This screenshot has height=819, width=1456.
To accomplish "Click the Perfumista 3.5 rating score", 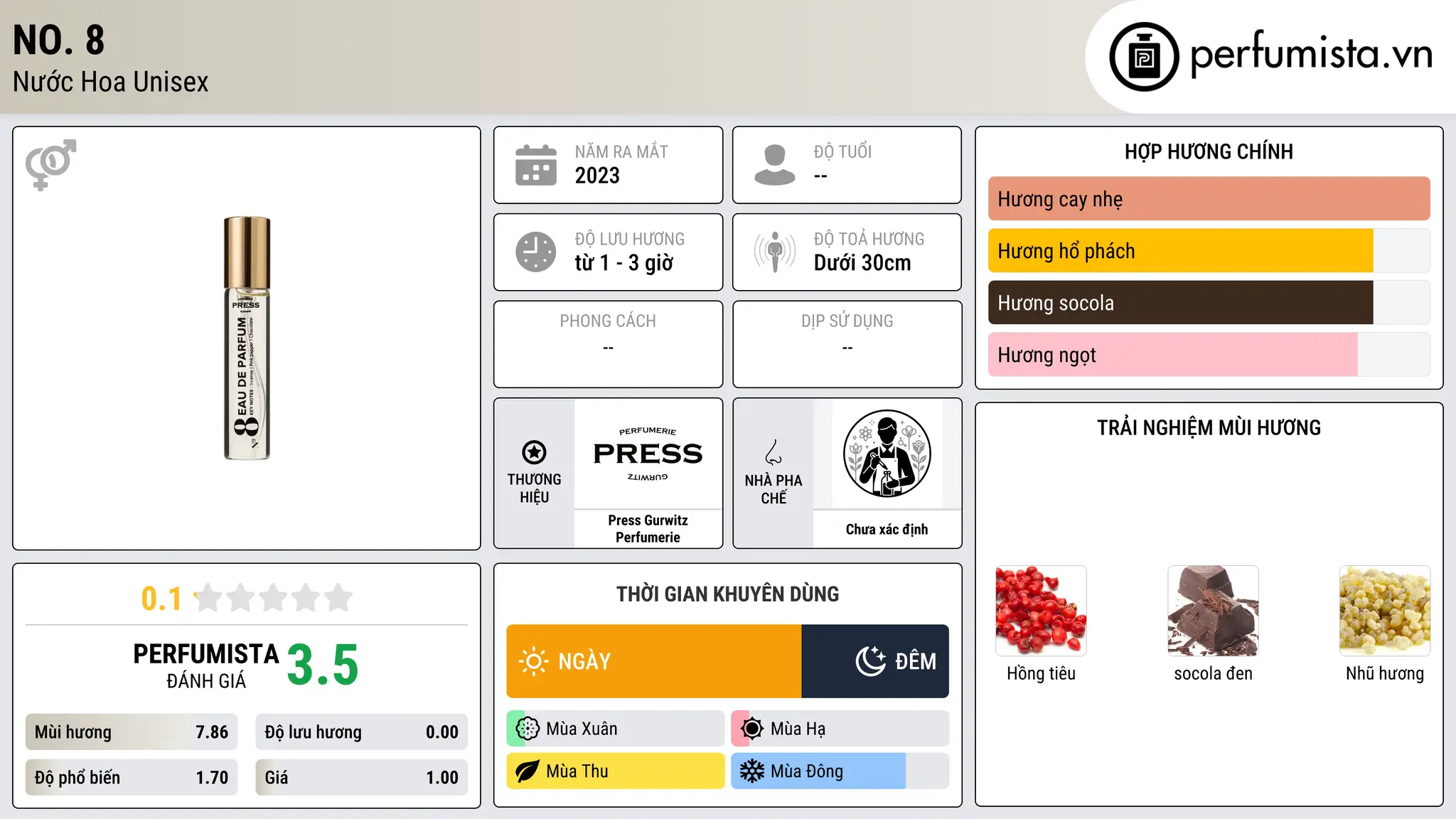I will (323, 665).
